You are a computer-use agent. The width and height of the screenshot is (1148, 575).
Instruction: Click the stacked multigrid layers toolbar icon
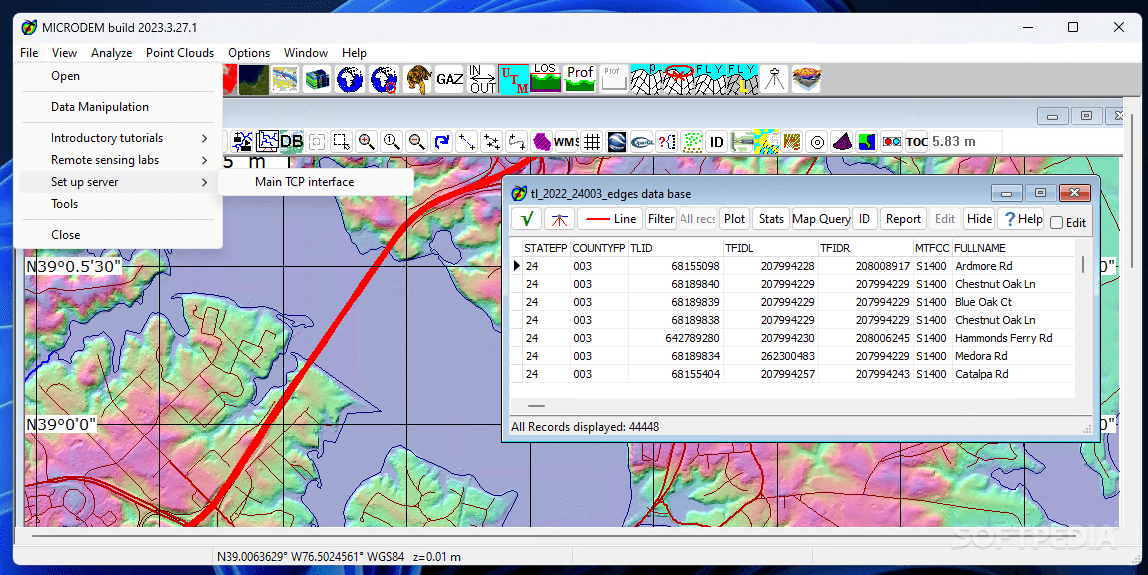click(x=318, y=79)
